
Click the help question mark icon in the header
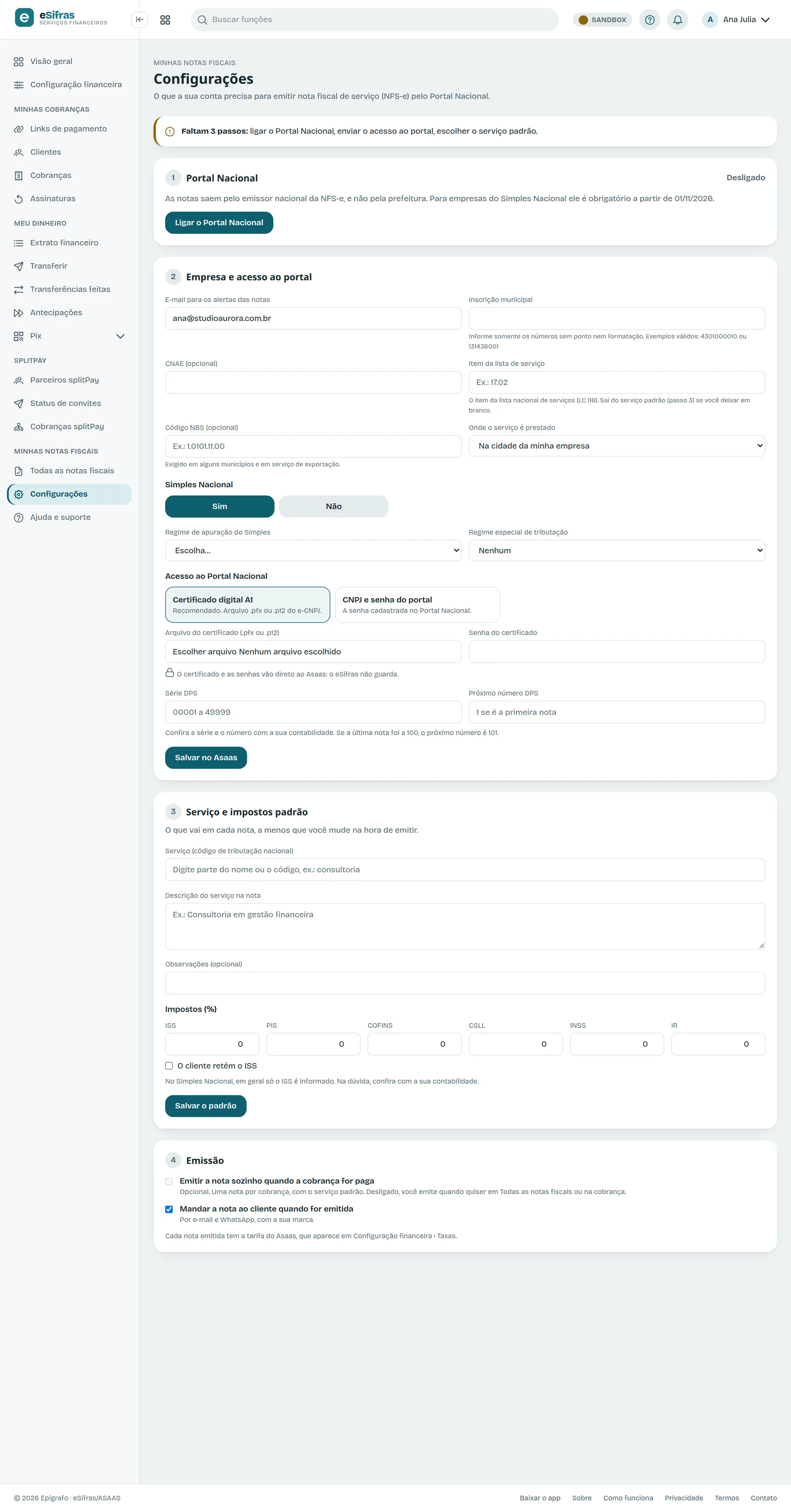(649, 19)
